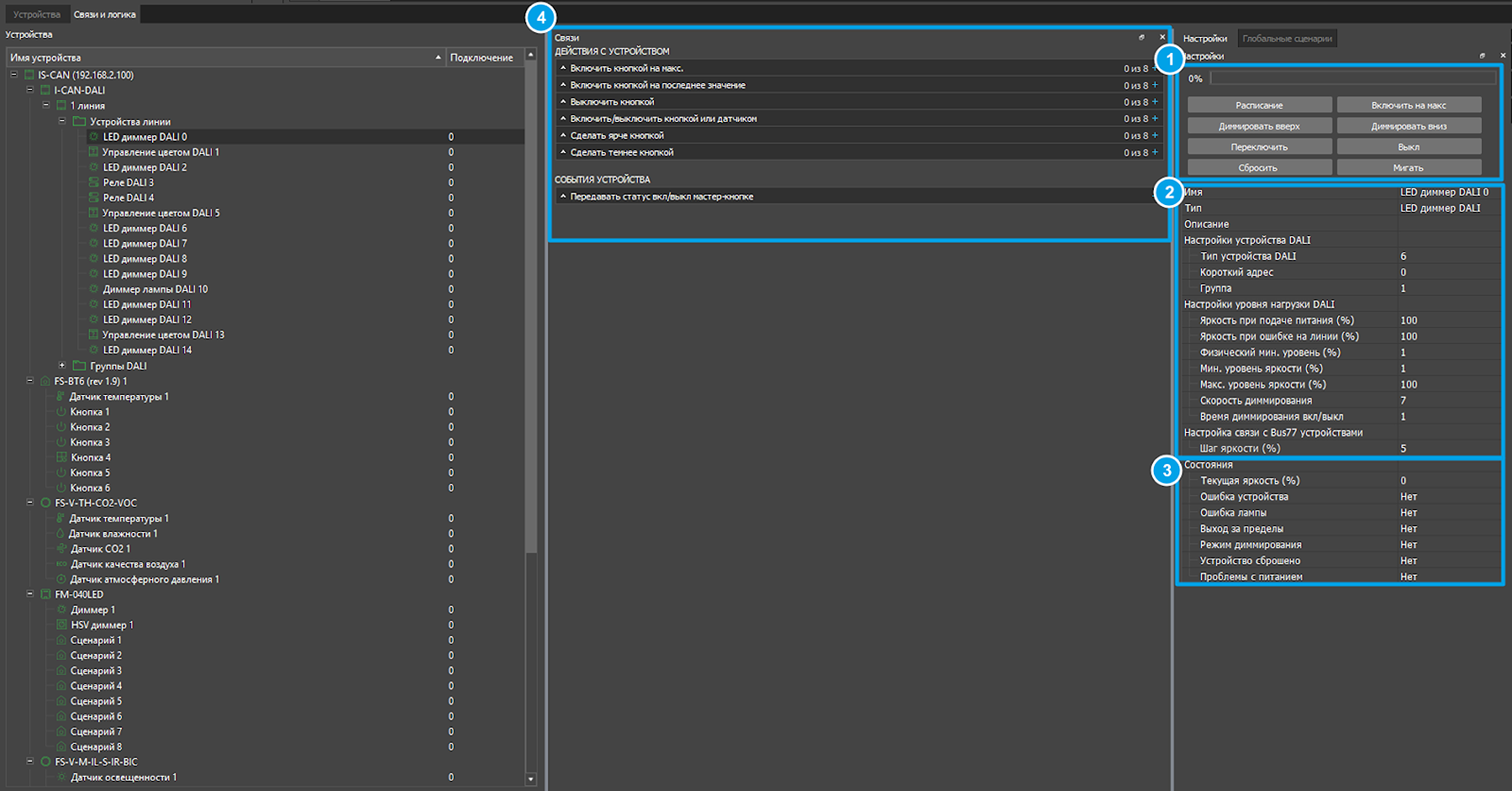Screen dimensions: 1512x791
Task: Click plus icon for Включить кнопкой на последнее значение
Action: tap(1155, 85)
